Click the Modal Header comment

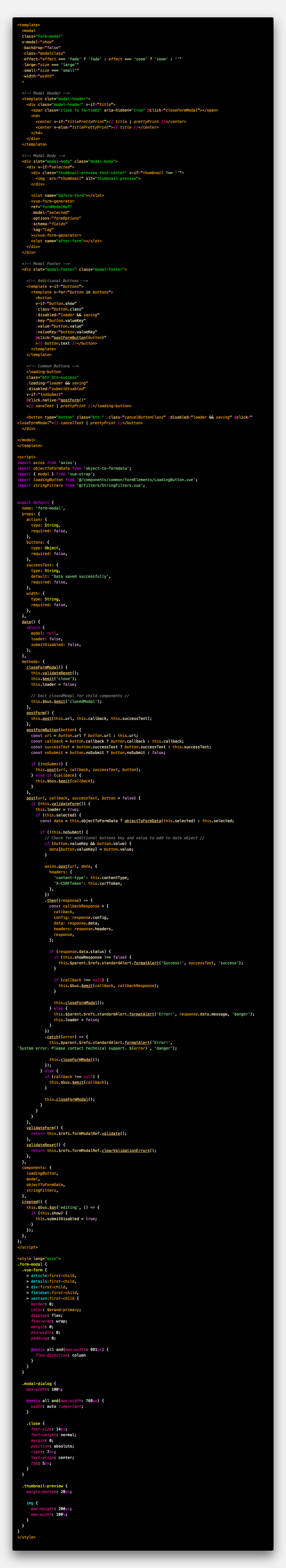click(46, 93)
